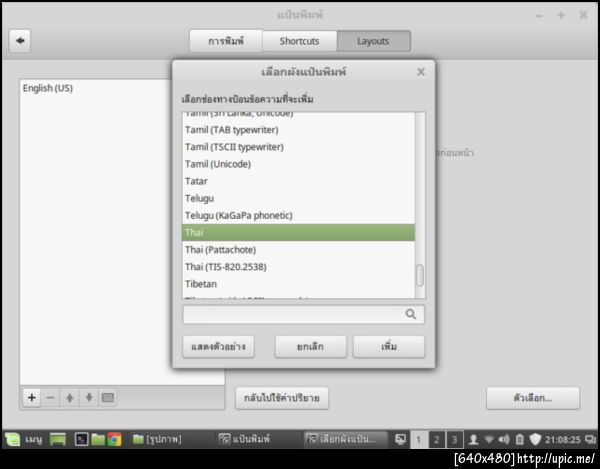The height and width of the screenshot is (469, 600).
Task: Open แป้นพิมพ์ window in taskbar
Action: point(245,439)
